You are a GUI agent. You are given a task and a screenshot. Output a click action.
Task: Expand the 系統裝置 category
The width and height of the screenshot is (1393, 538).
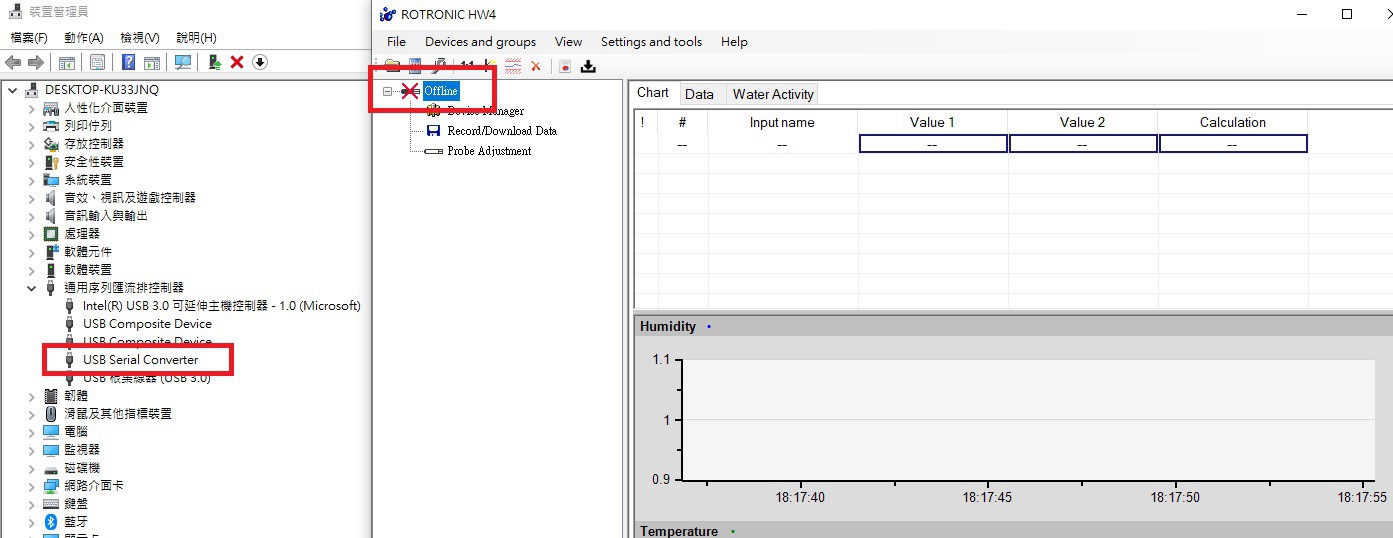click(x=32, y=180)
